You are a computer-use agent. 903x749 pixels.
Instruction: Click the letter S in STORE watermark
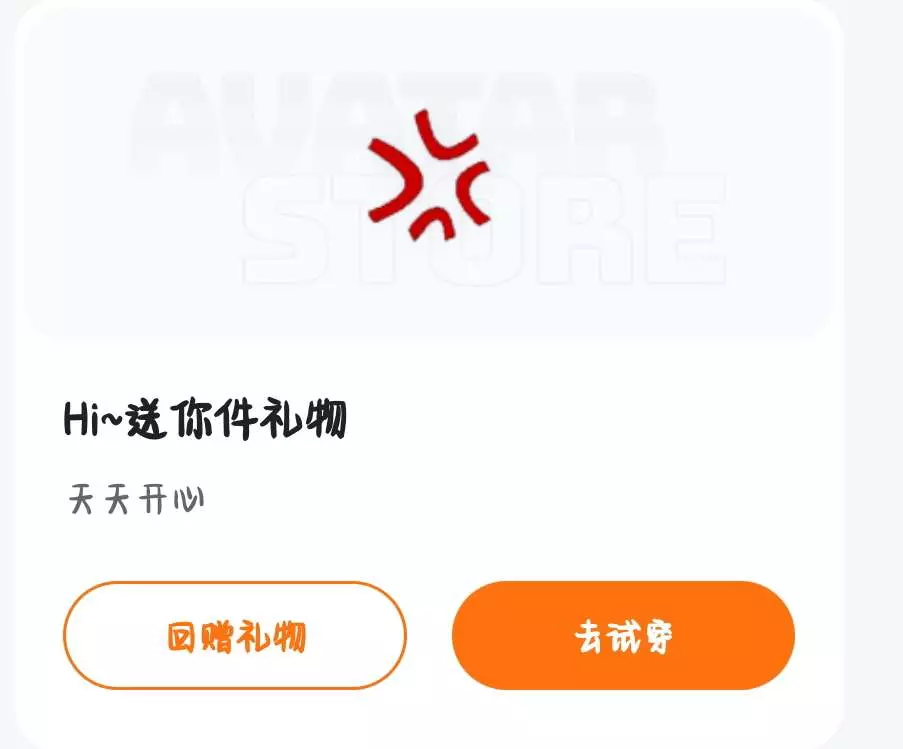click(285, 230)
